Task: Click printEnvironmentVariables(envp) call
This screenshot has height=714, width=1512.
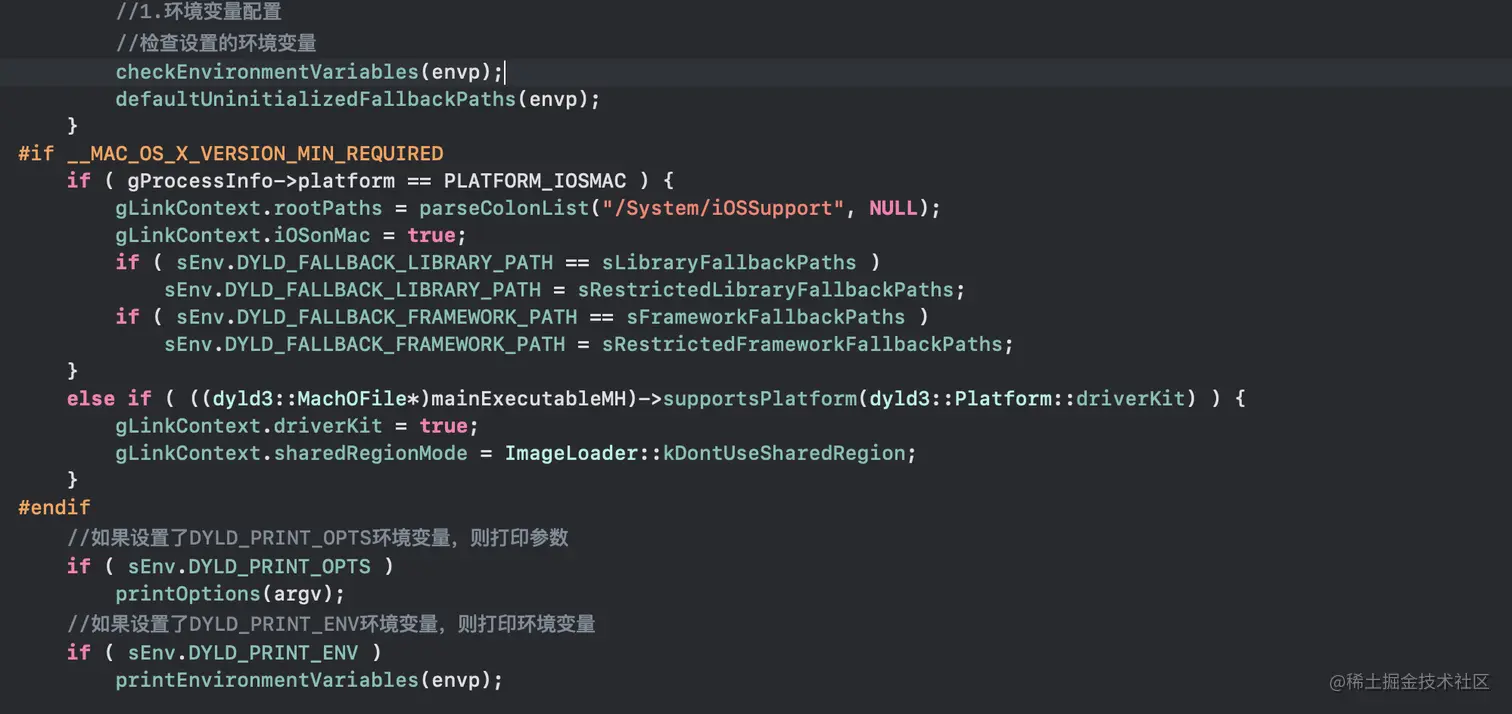Action: tap(309, 680)
